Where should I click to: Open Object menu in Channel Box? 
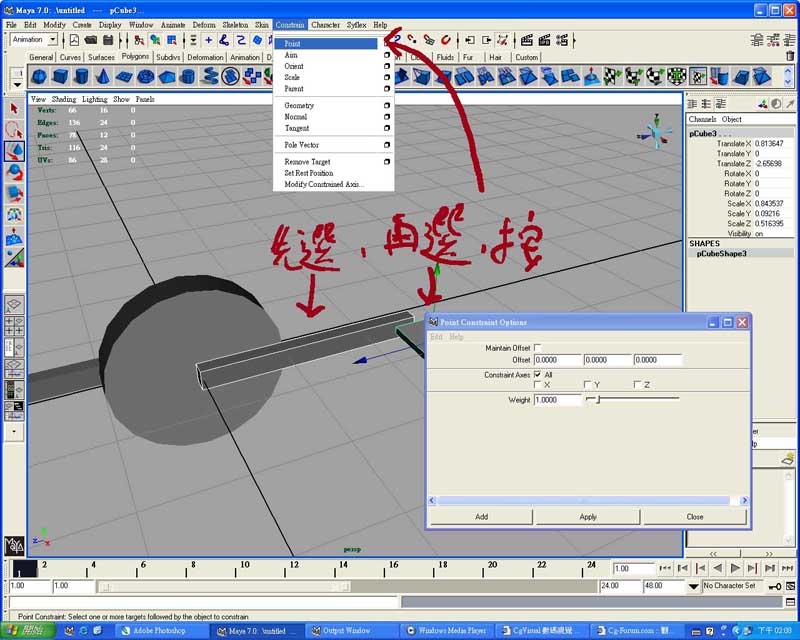pyautogui.click(x=732, y=119)
